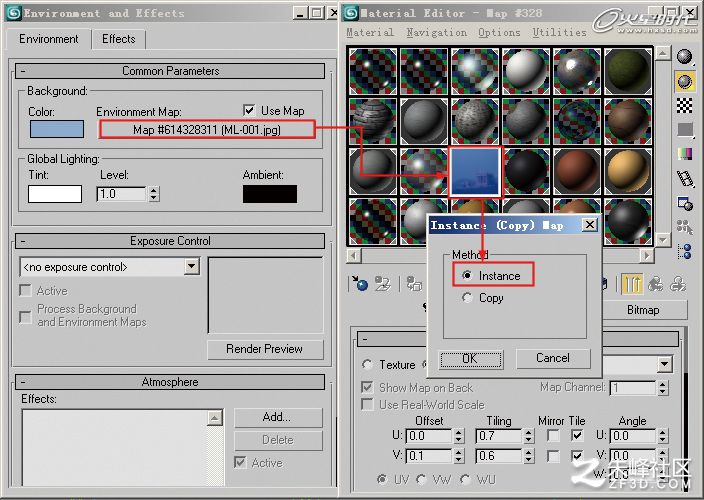Click the Render Preview button
The height and width of the screenshot is (500, 704).
pyautogui.click(x=265, y=349)
